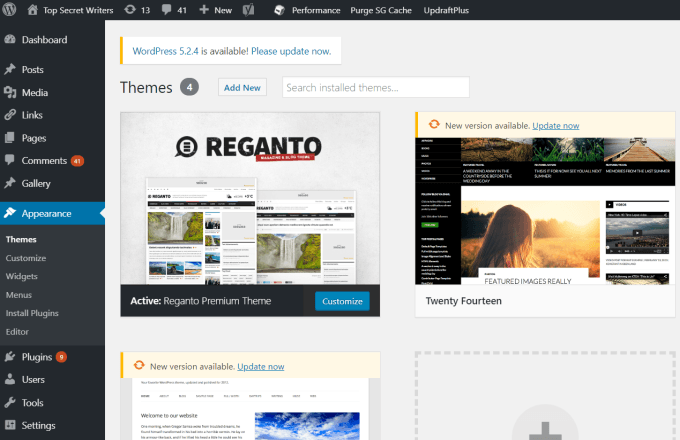Open the updates icon showing 13
This screenshot has height=440, width=680.
coord(130,10)
